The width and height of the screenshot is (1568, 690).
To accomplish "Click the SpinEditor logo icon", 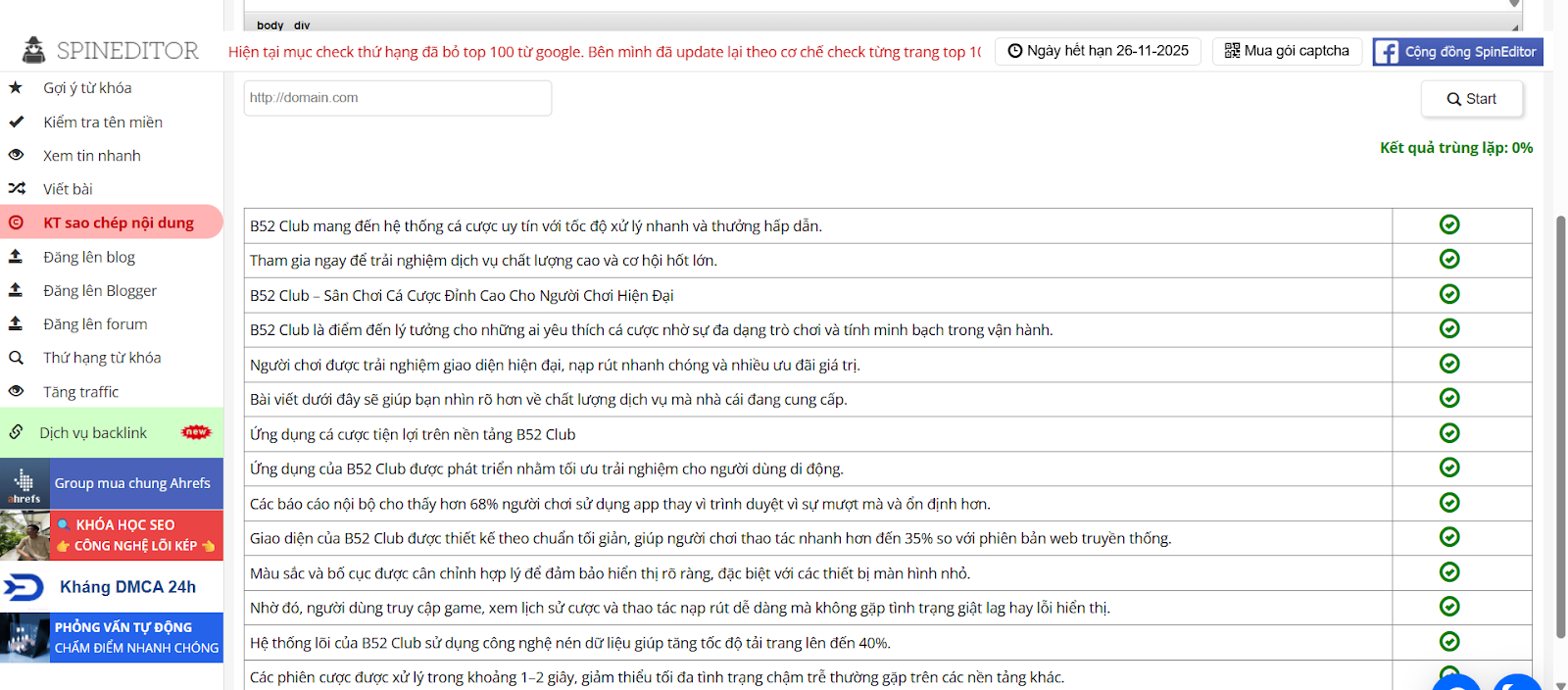I will pyautogui.click(x=34, y=50).
